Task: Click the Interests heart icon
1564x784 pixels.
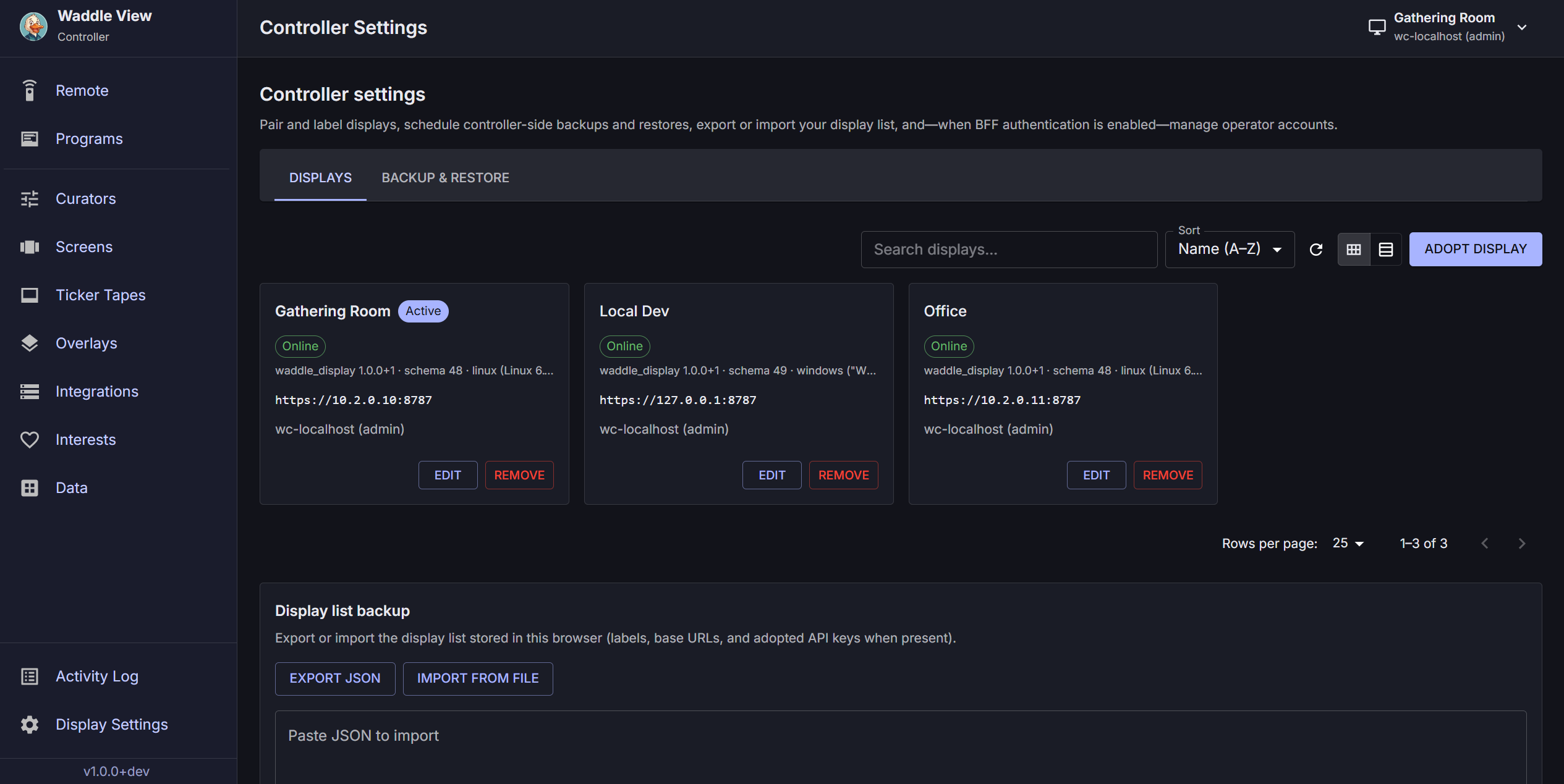Action: click(30, 439)
